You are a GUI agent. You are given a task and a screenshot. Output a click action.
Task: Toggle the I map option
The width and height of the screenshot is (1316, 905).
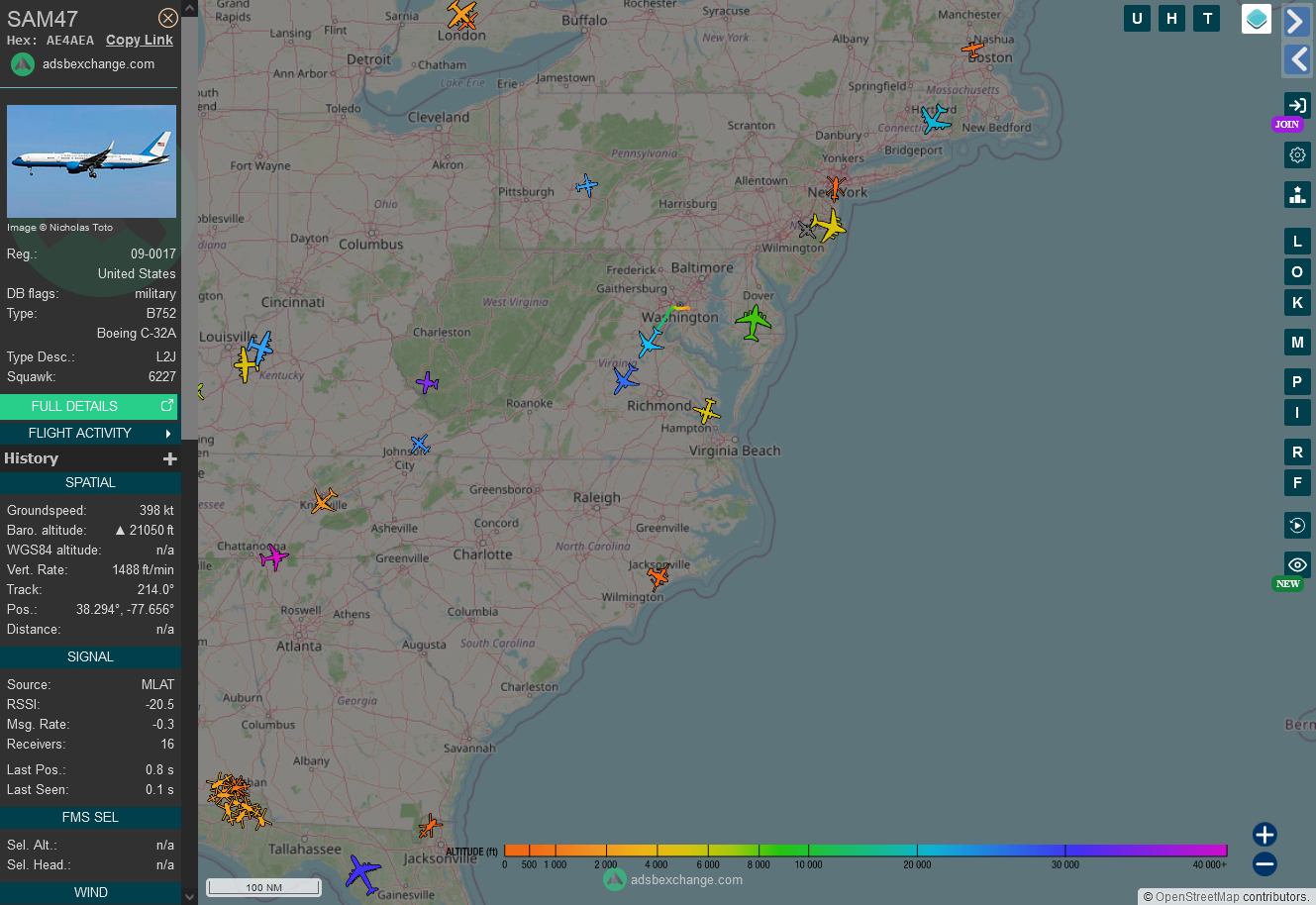tap(1297, 412)
